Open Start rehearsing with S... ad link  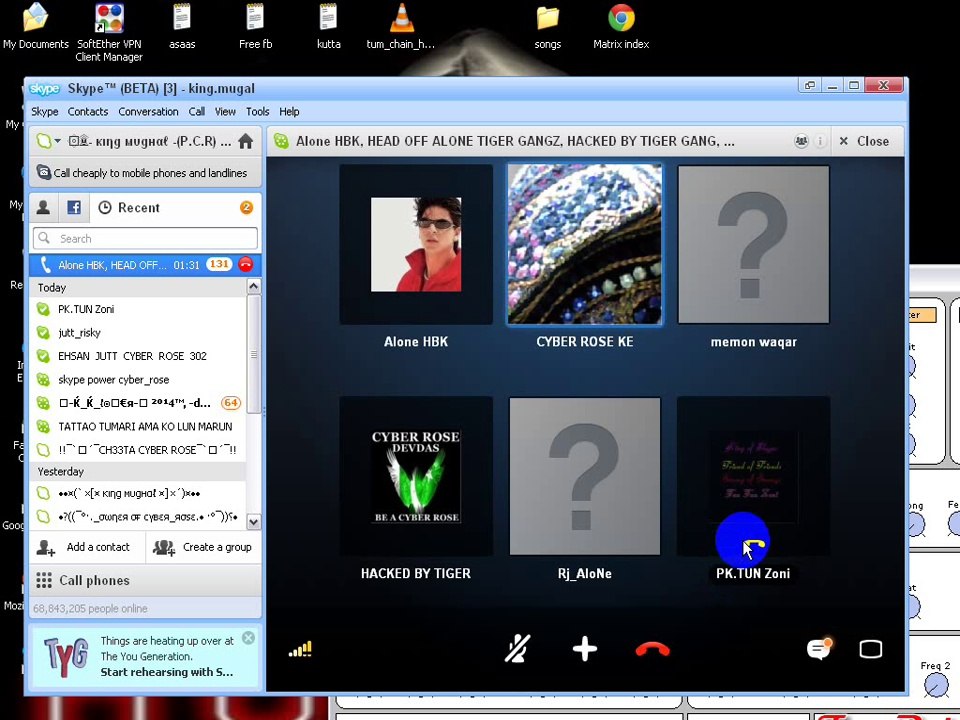pyautogui.click(x=167, y=672)
